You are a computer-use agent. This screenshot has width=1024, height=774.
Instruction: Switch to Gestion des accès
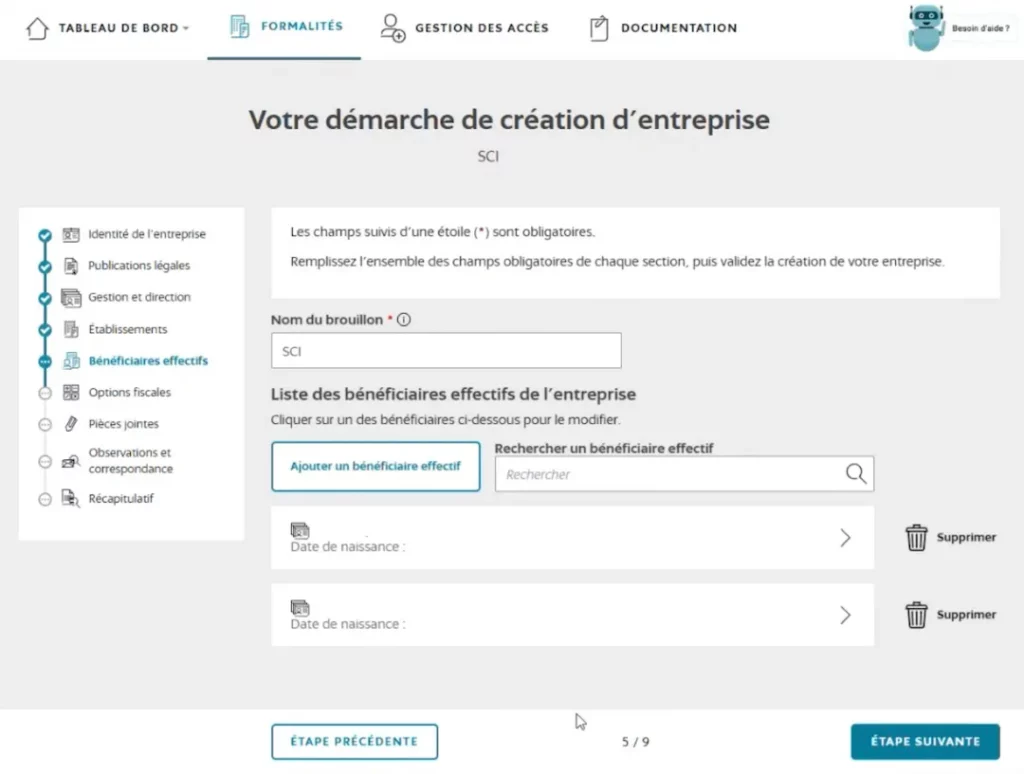pyautogui.click(x=463, y=27)
